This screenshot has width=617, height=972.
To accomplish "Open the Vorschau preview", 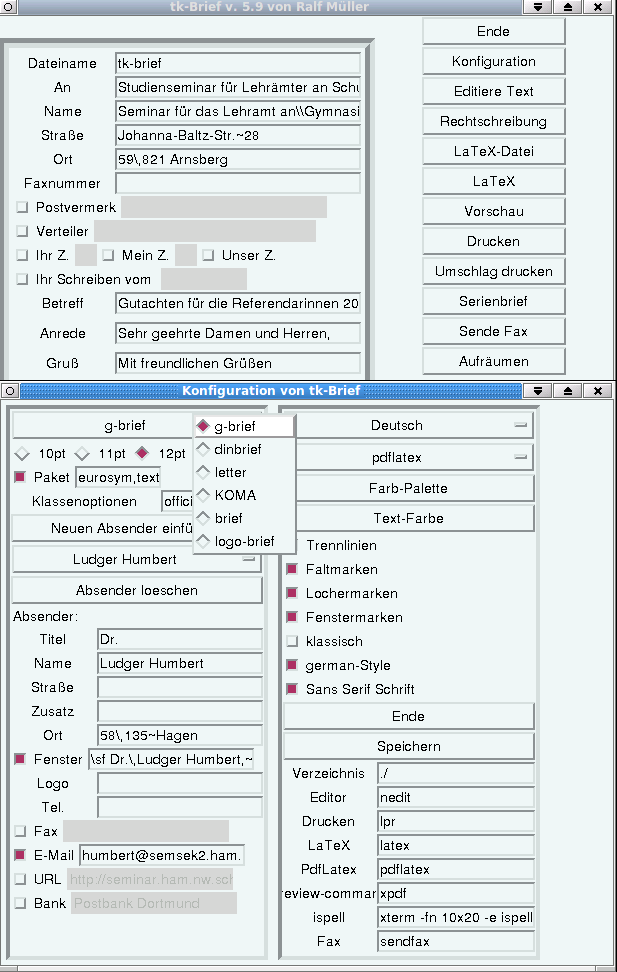I will click(x=494, y=211).
